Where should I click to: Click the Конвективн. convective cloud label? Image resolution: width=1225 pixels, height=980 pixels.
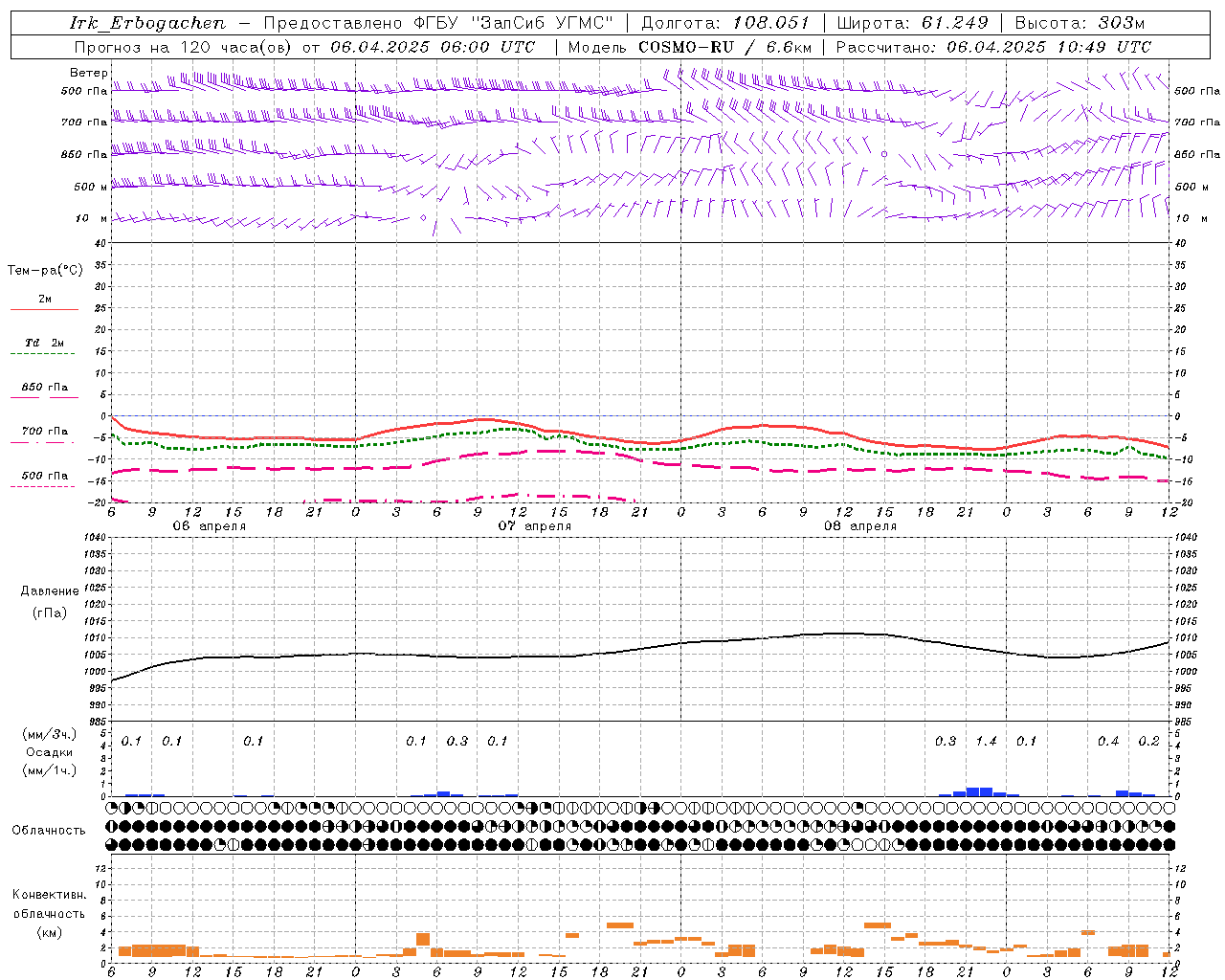(49, 895)
